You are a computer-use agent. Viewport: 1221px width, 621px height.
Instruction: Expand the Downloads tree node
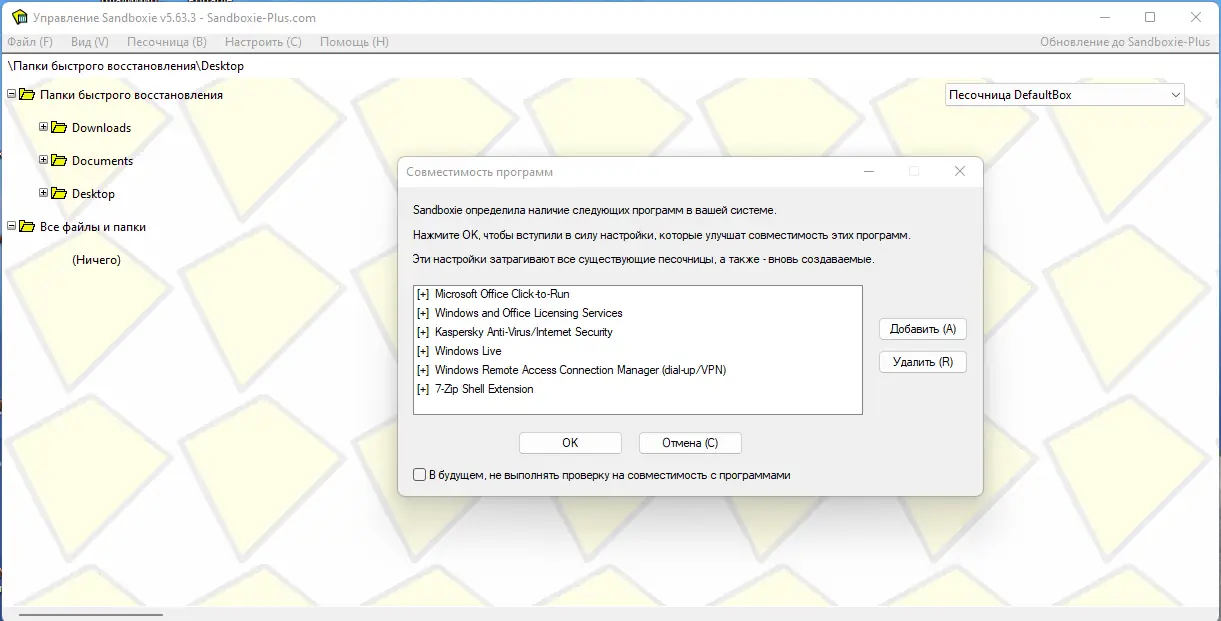point(43,128)
